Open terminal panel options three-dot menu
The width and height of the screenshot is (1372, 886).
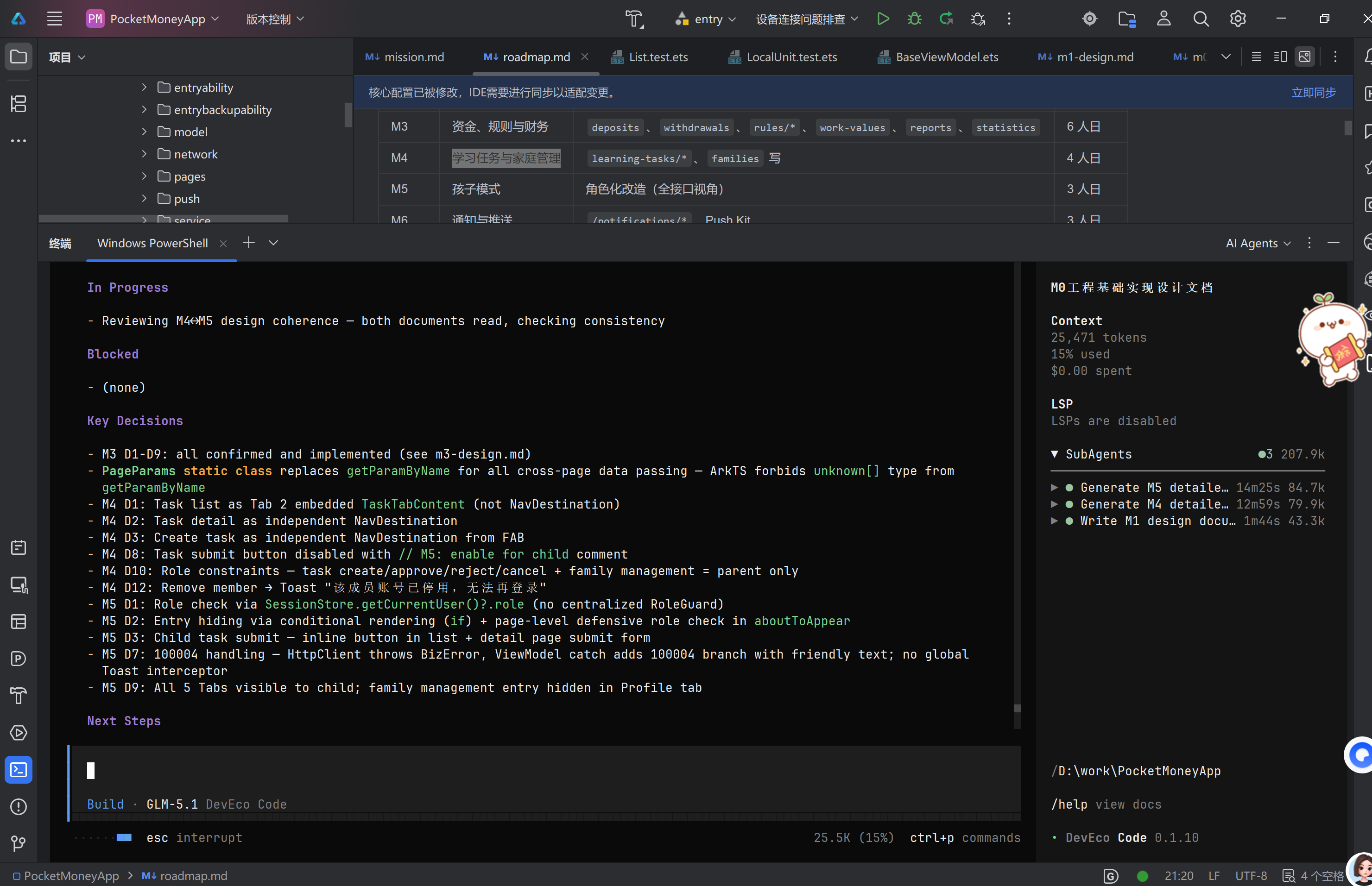[x=1309, y=243]
